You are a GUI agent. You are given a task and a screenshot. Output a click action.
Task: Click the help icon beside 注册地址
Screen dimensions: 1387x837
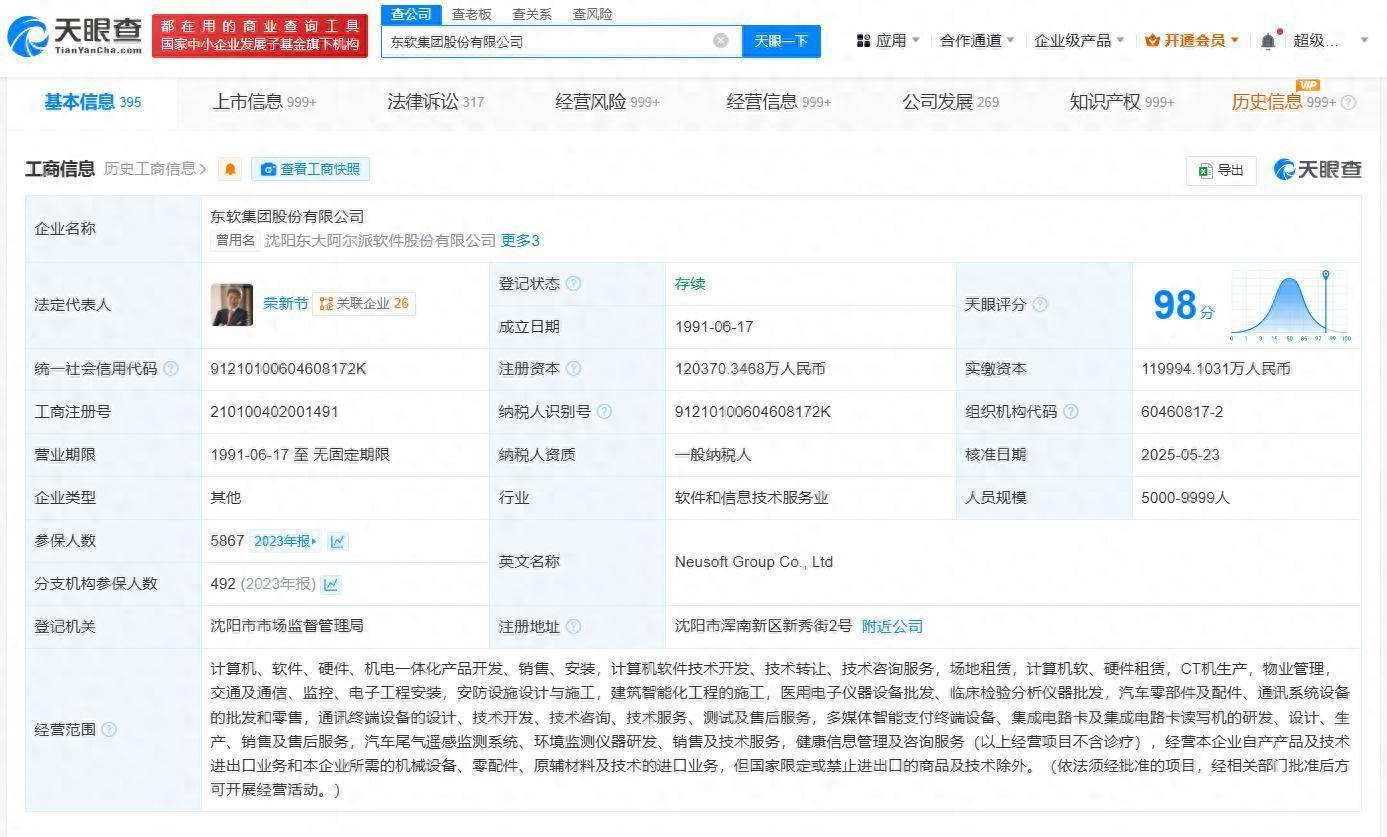573,627
